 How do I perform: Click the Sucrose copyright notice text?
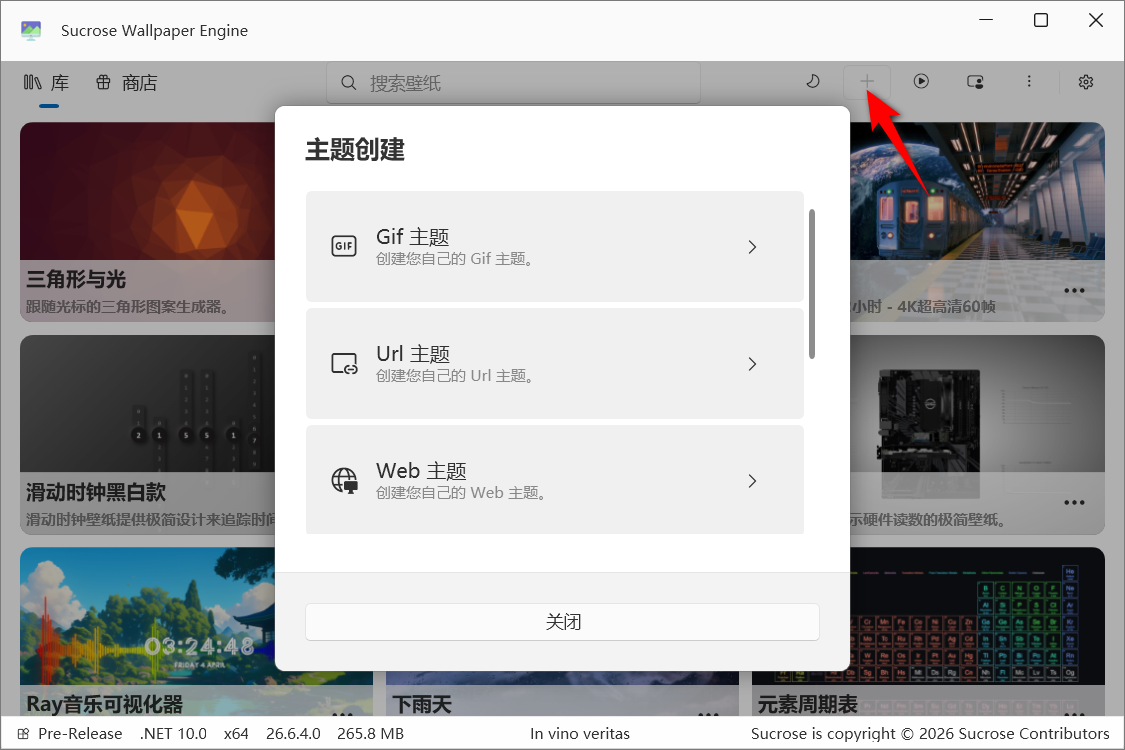coord(930,733)
